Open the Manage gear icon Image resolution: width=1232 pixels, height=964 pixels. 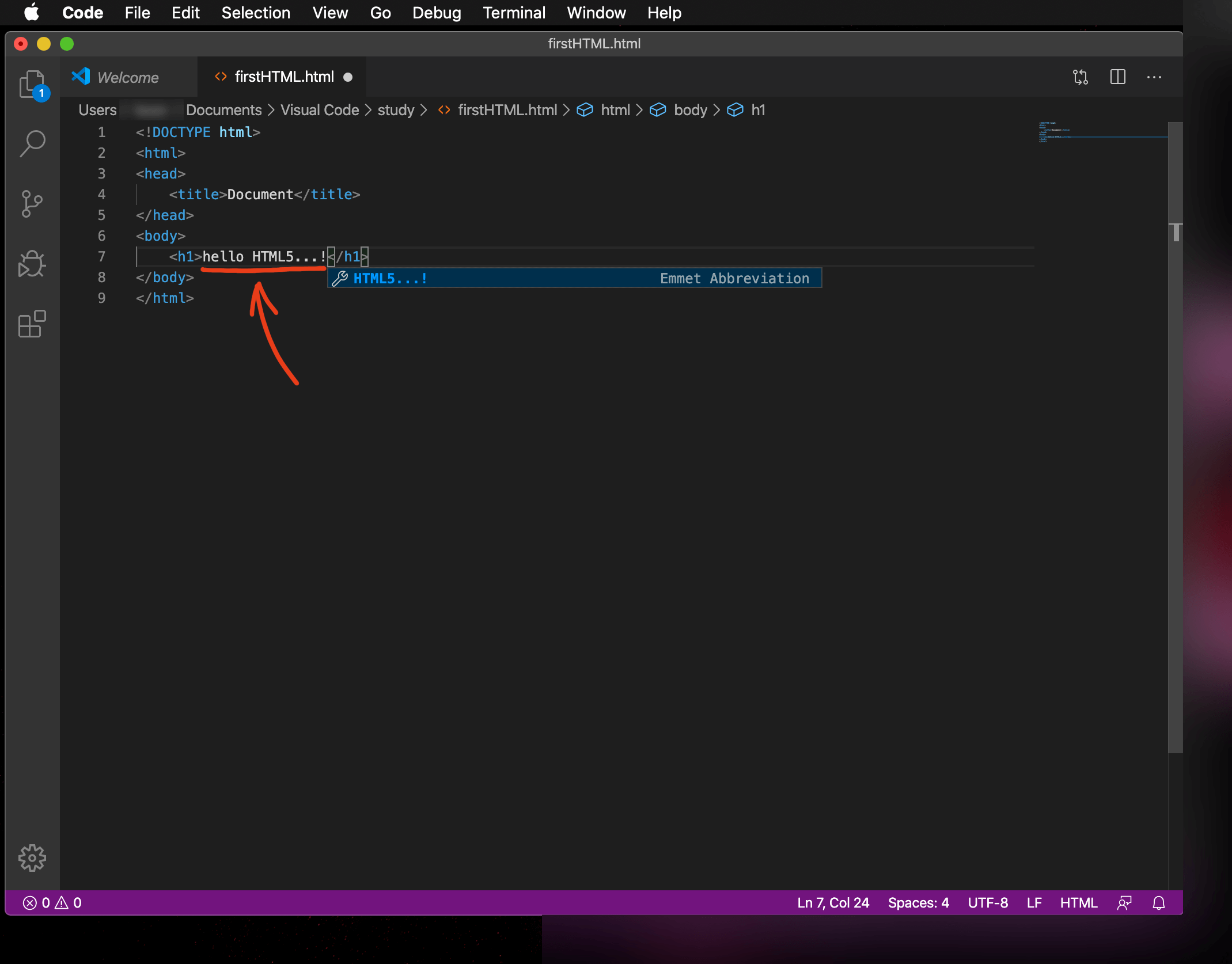[x=32, y=858]
